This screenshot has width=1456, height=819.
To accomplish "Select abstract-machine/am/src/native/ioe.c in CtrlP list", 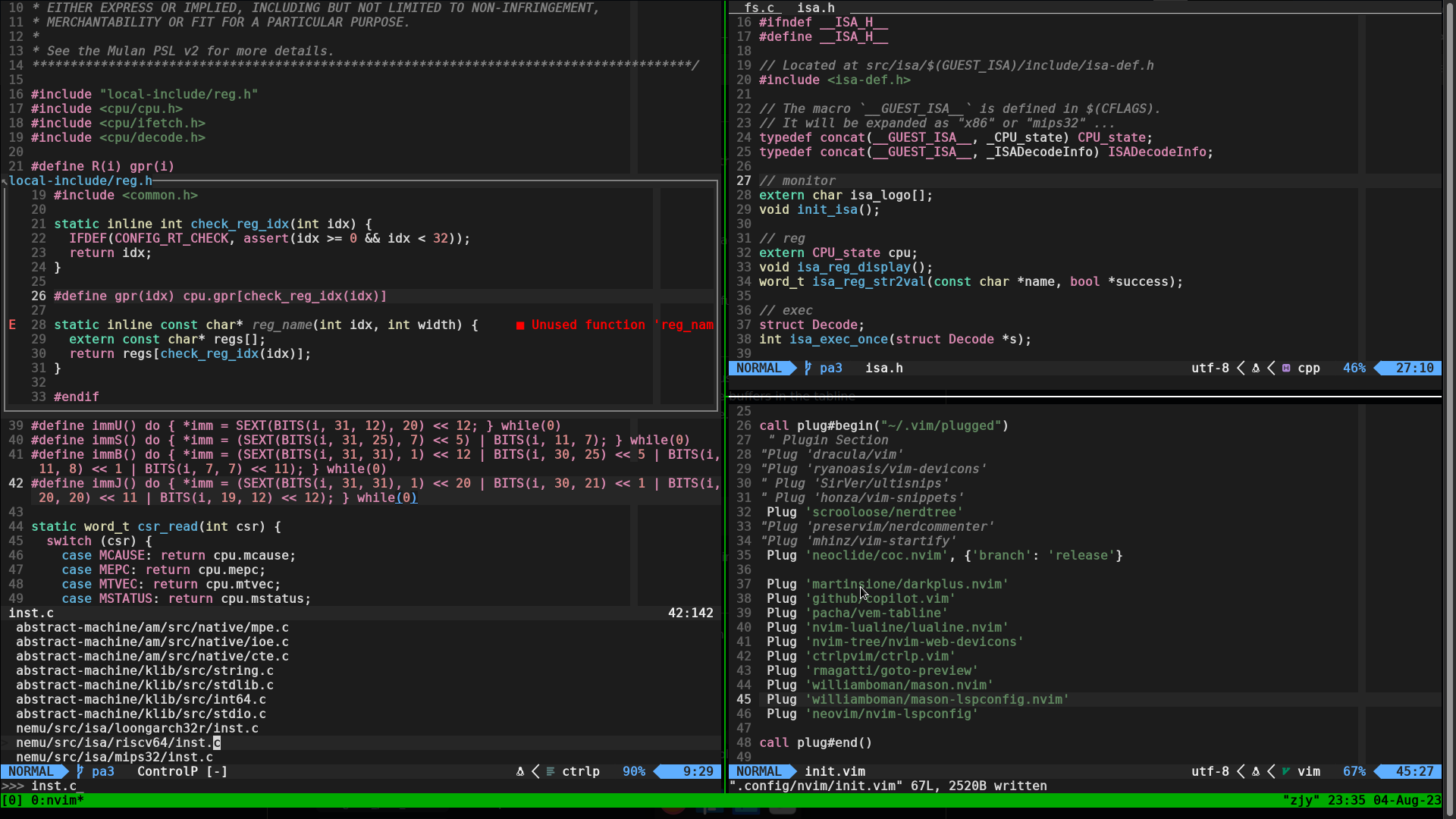I will [152, 642].
